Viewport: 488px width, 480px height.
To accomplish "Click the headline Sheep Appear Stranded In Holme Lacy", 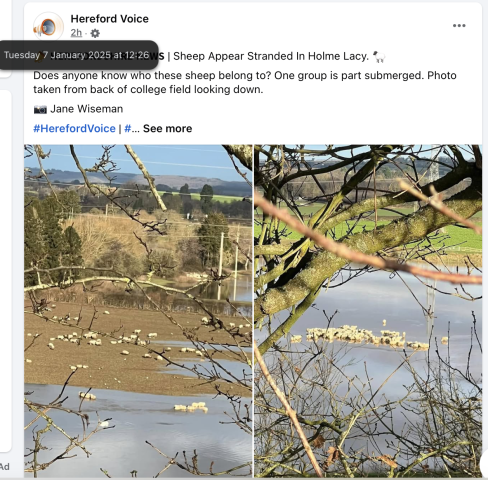I will click(271, 56).
